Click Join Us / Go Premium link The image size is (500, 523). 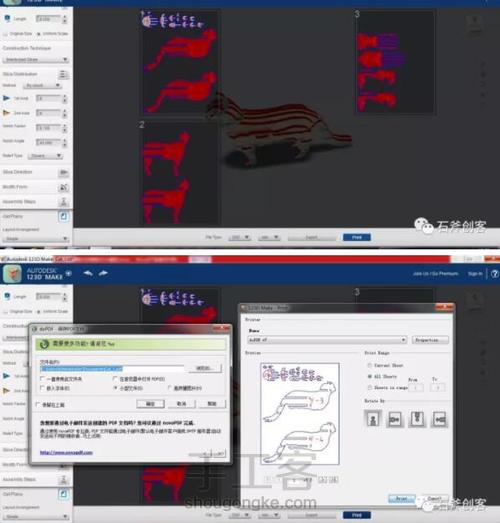pos(435,274)
